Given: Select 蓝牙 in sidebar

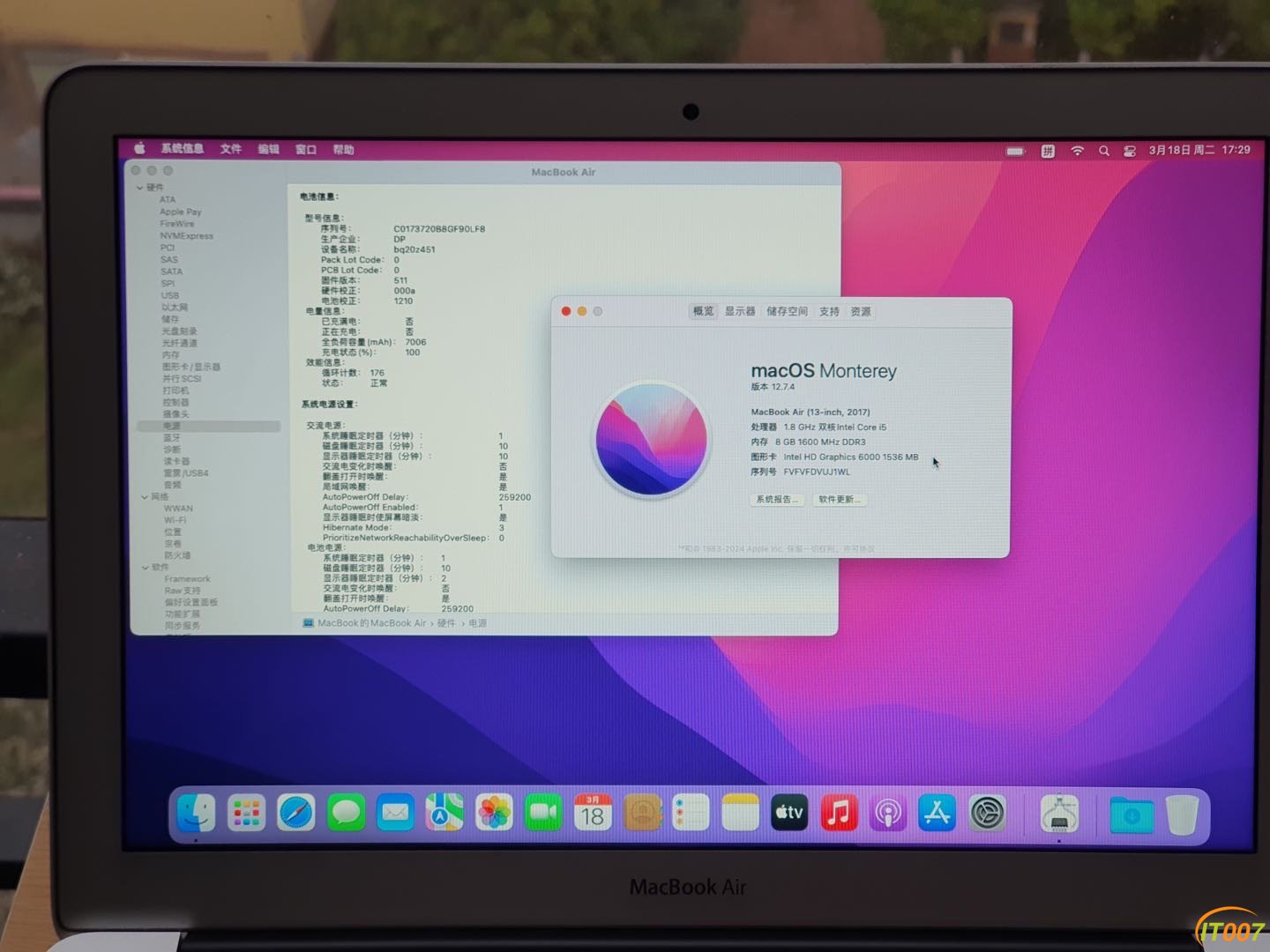Looking at the screenshot, I should pyautogui.click(x=172, y=437).
